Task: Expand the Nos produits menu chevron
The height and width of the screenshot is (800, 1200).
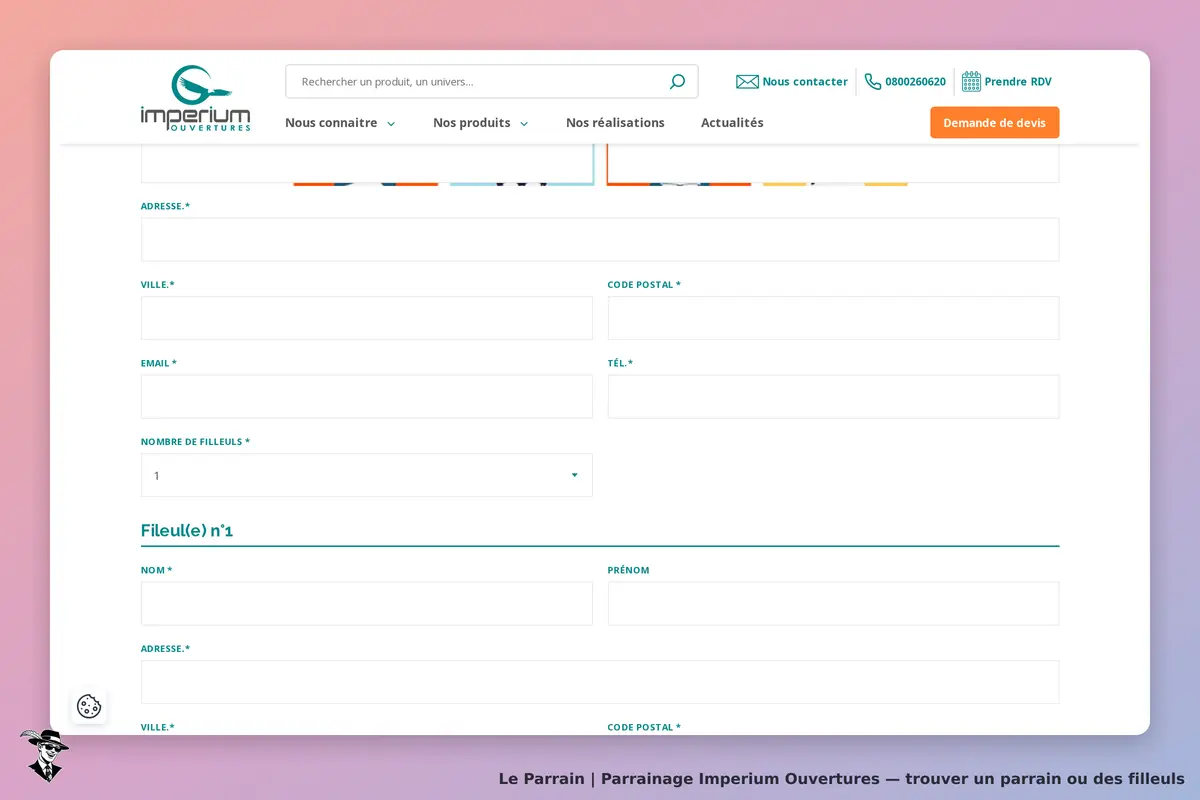Action: tap(524, 124)
